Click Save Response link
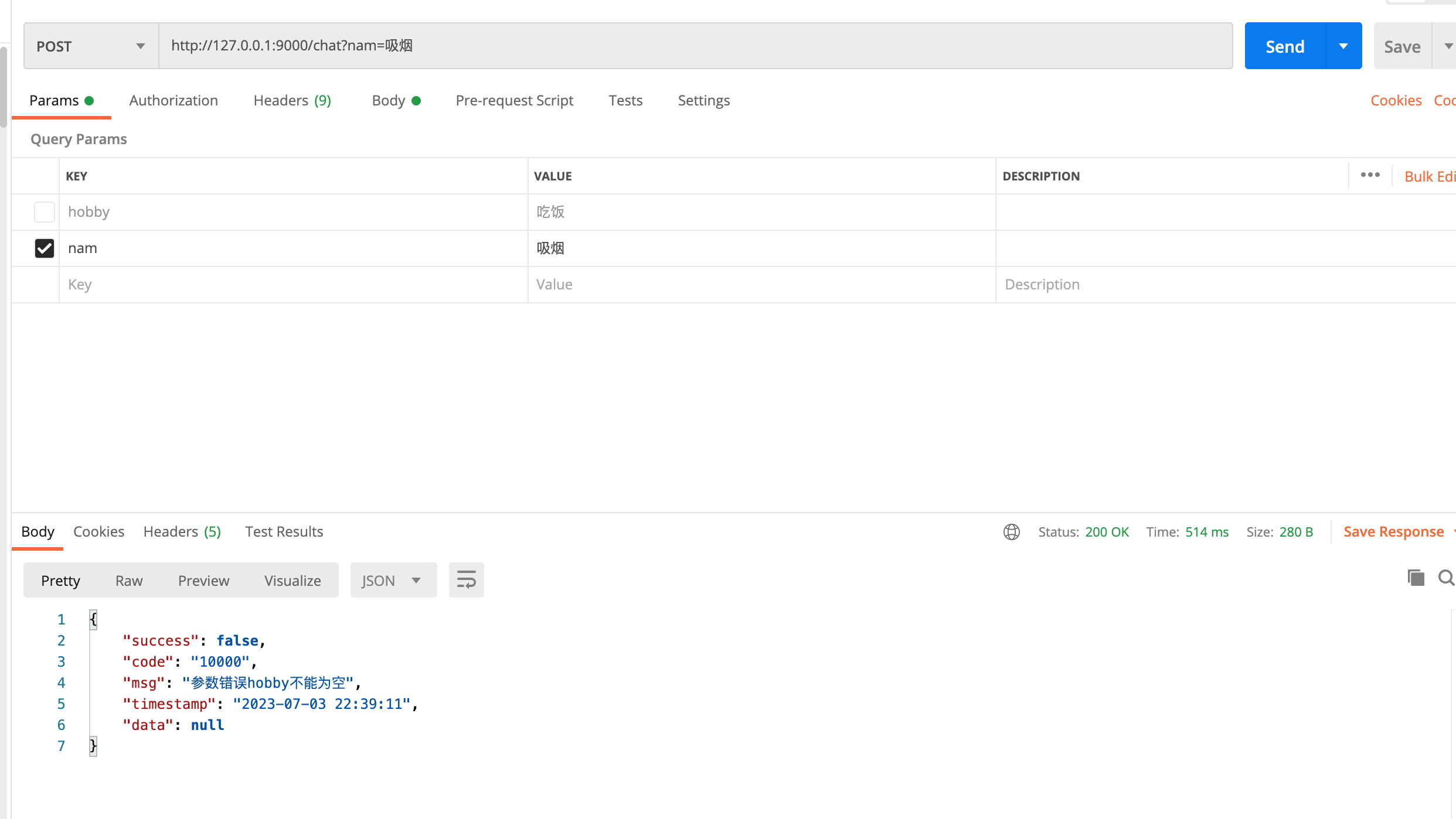 point(1393,531)
